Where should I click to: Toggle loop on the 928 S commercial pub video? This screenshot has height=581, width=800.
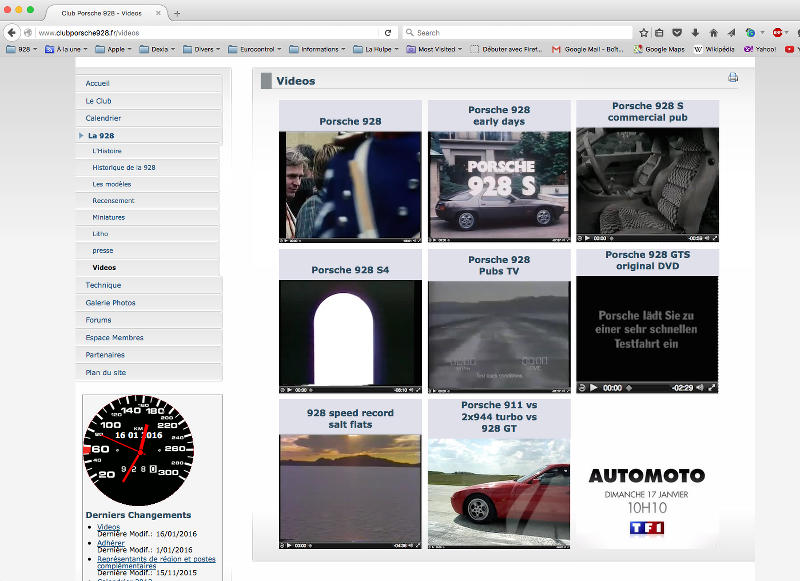[x=580, y=238]
